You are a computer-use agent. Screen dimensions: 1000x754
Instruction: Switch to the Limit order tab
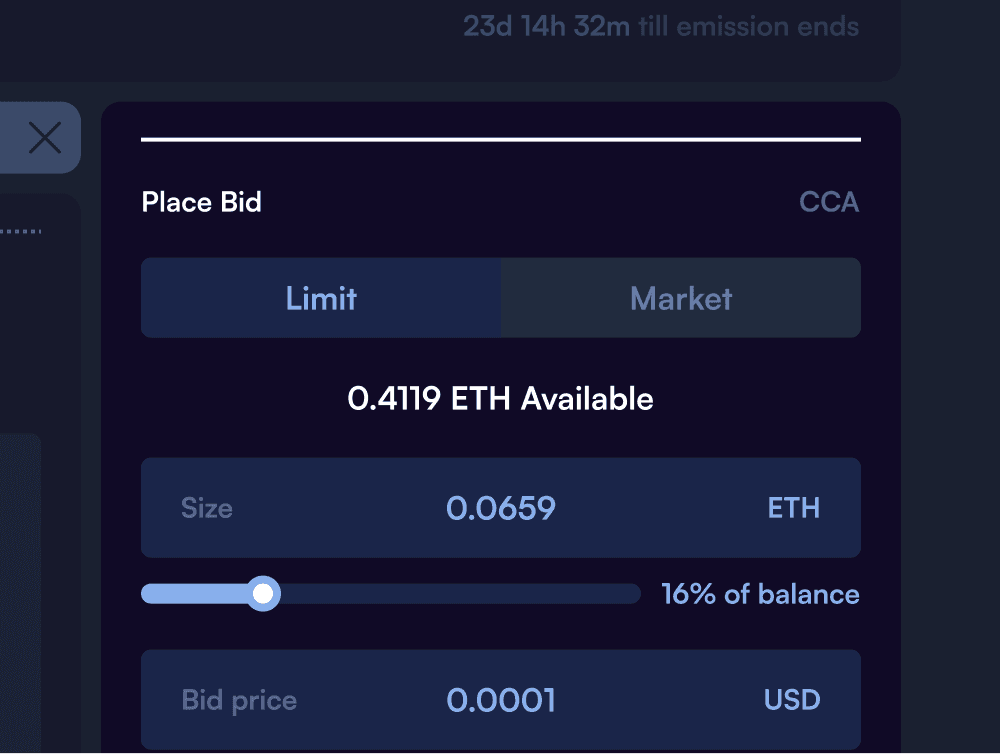[321, 298]
